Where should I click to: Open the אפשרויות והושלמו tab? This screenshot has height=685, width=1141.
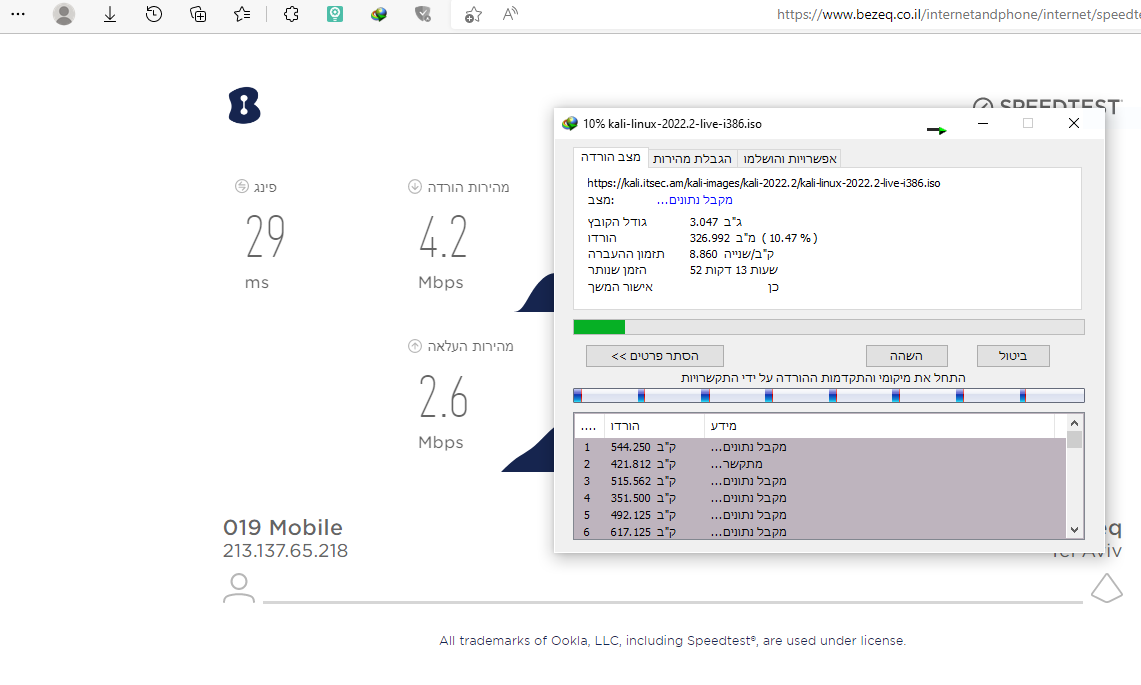tap(790, 159)
